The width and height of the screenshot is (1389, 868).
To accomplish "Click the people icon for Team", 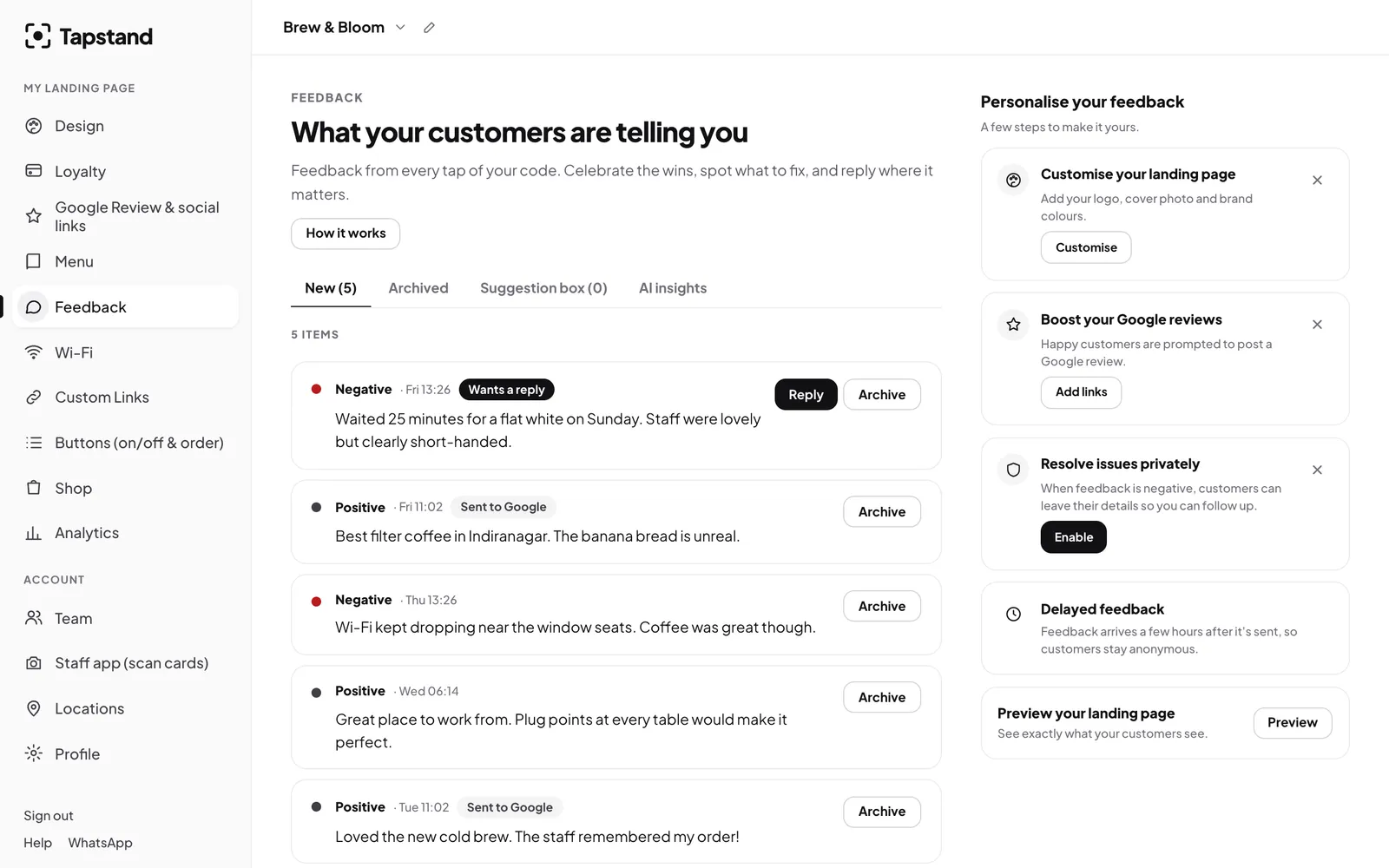I will point(34,618).
